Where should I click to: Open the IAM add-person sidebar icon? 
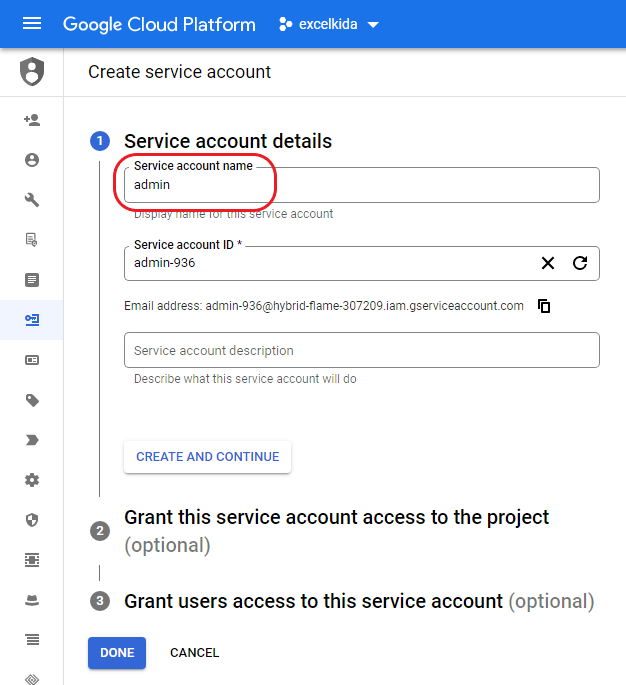(x=32, y=120)
